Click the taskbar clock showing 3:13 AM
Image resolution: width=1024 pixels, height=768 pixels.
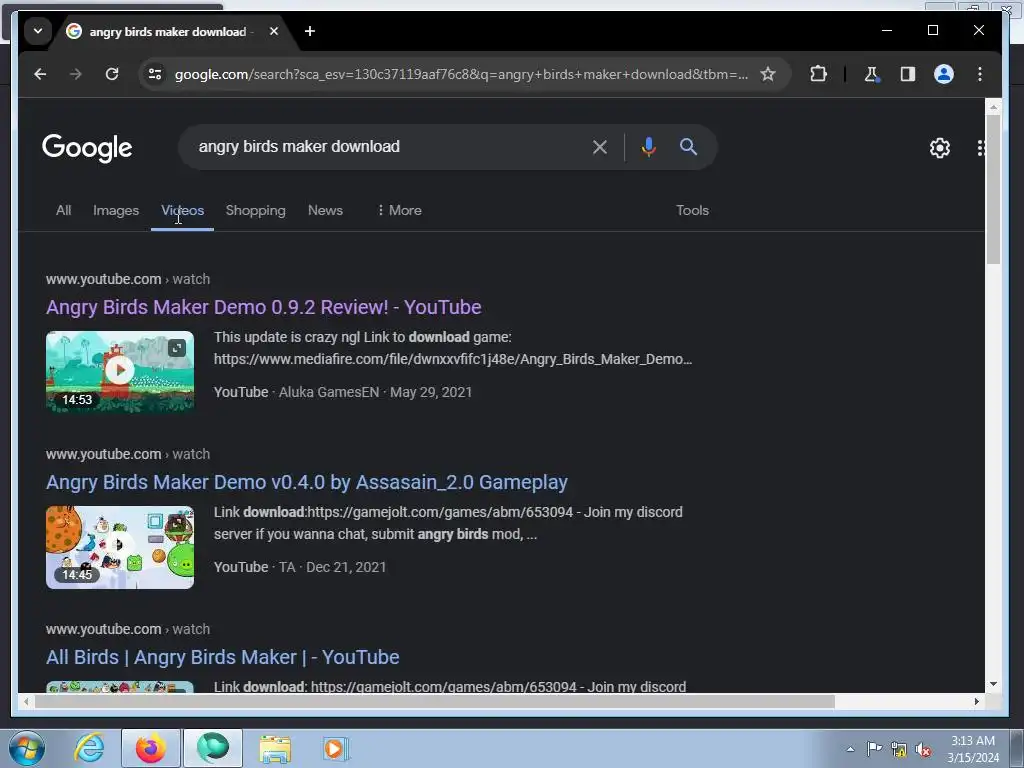point(973,749)
